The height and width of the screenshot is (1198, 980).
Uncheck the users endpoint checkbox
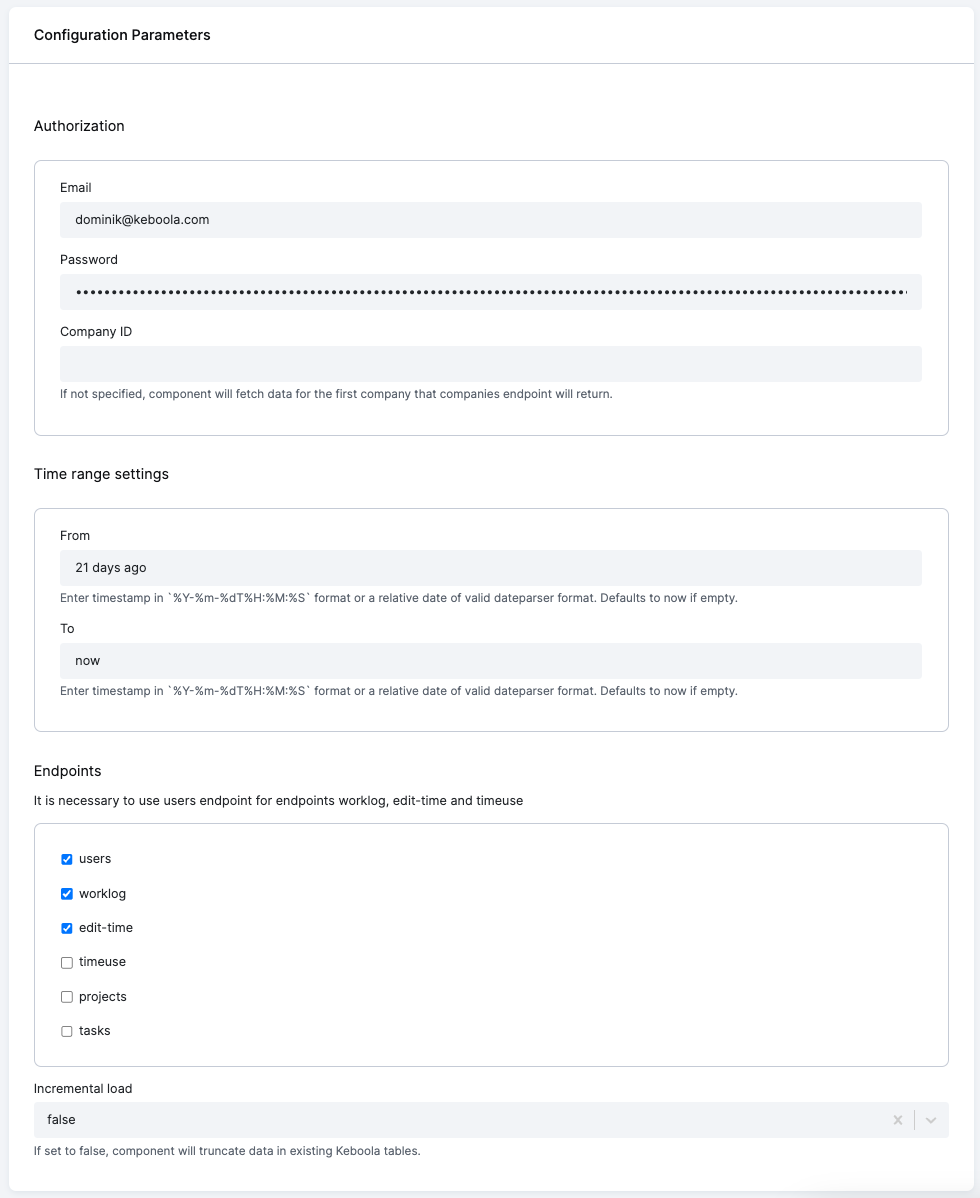click(x=67, y=860)
